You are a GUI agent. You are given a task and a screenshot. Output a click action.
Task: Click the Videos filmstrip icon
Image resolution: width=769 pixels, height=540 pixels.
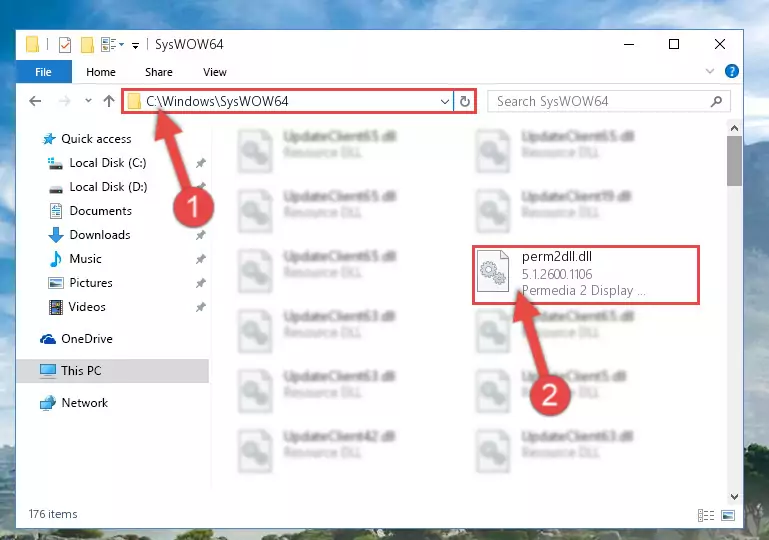pos(56,307)
